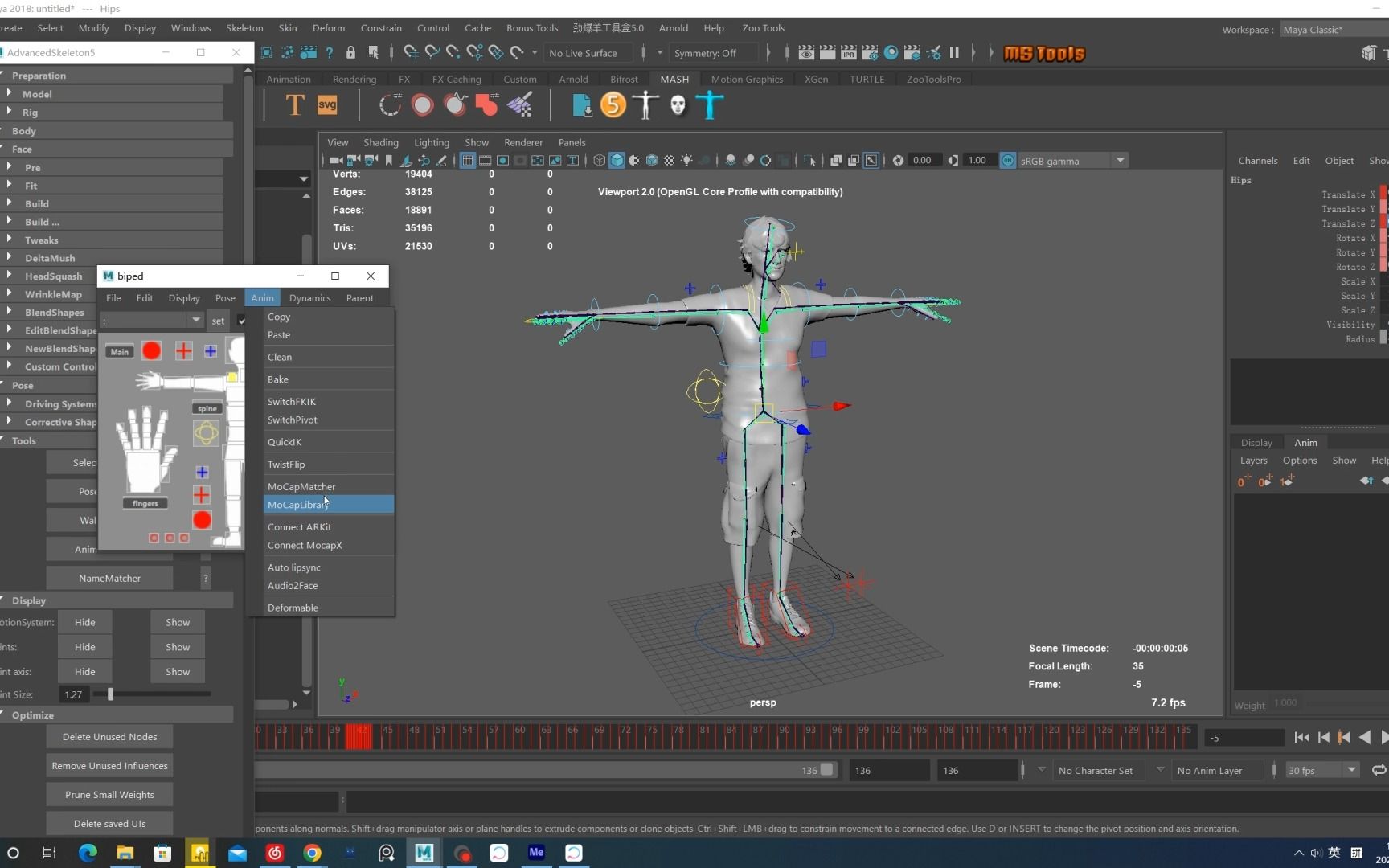Click the cyan T-pose biped shelf icon
The height and width of the screenshot is (868, 1389).
710,105
